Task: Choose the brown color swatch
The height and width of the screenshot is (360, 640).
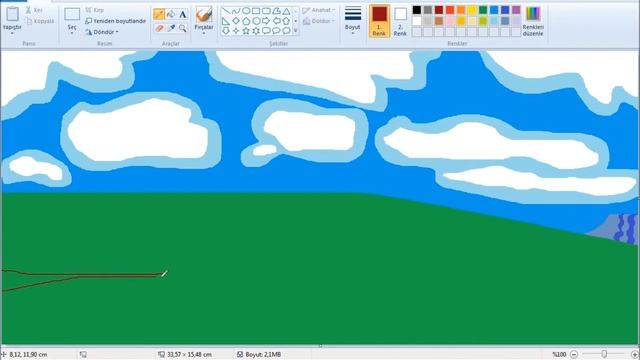Action: point(439,21)
